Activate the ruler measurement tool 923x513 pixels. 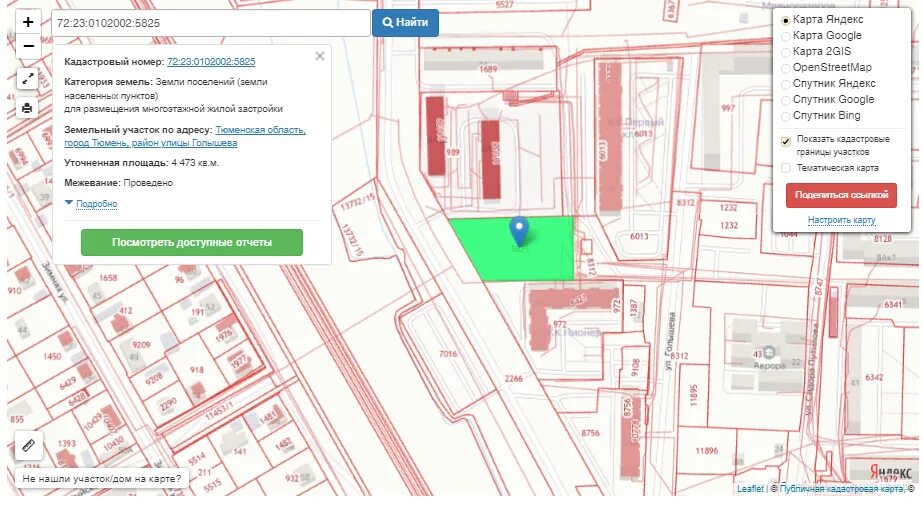pyautogui.click(x=28, y=445)
